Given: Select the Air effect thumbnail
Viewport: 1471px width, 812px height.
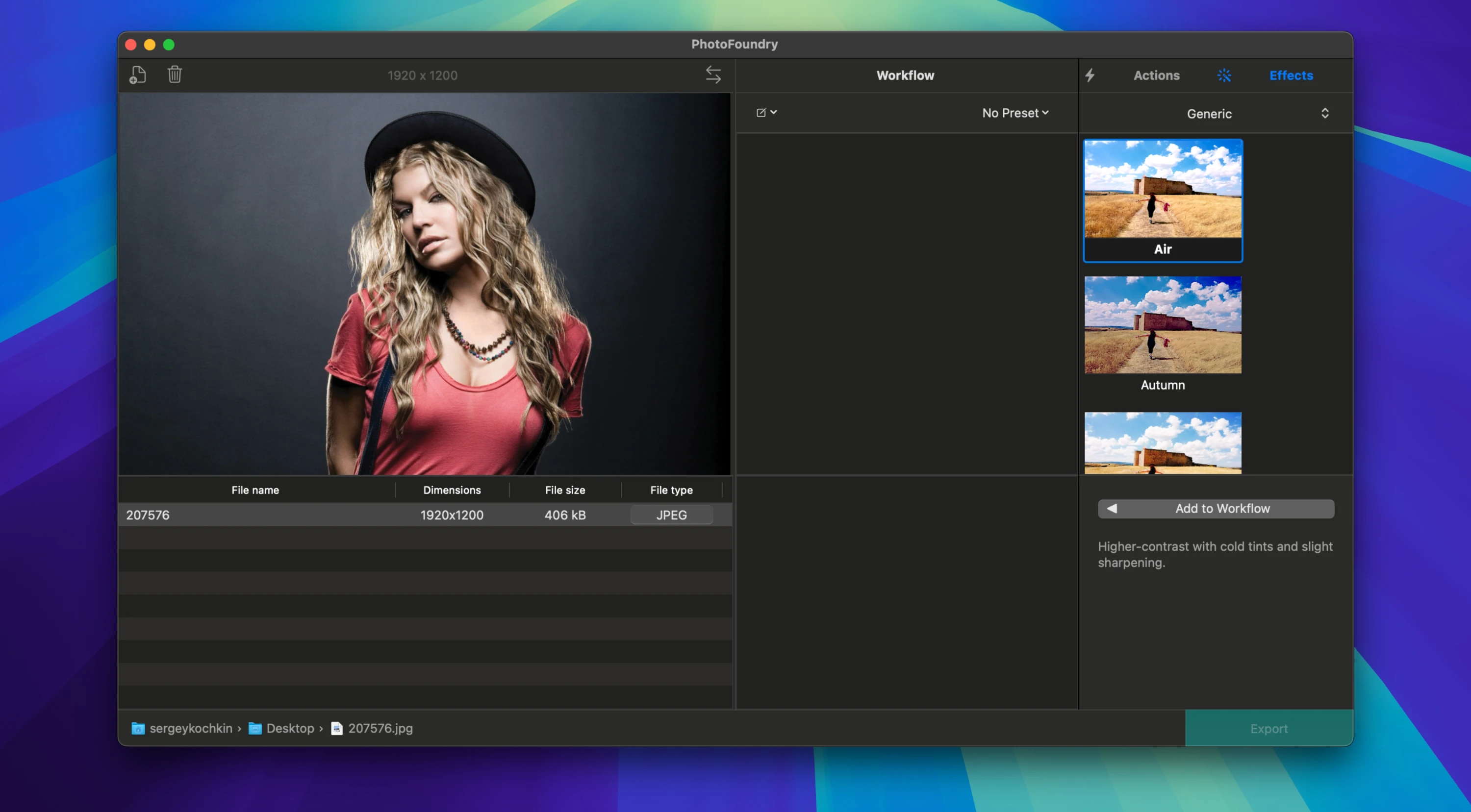Looking at the screenshot, I should tap(1163, 200).
